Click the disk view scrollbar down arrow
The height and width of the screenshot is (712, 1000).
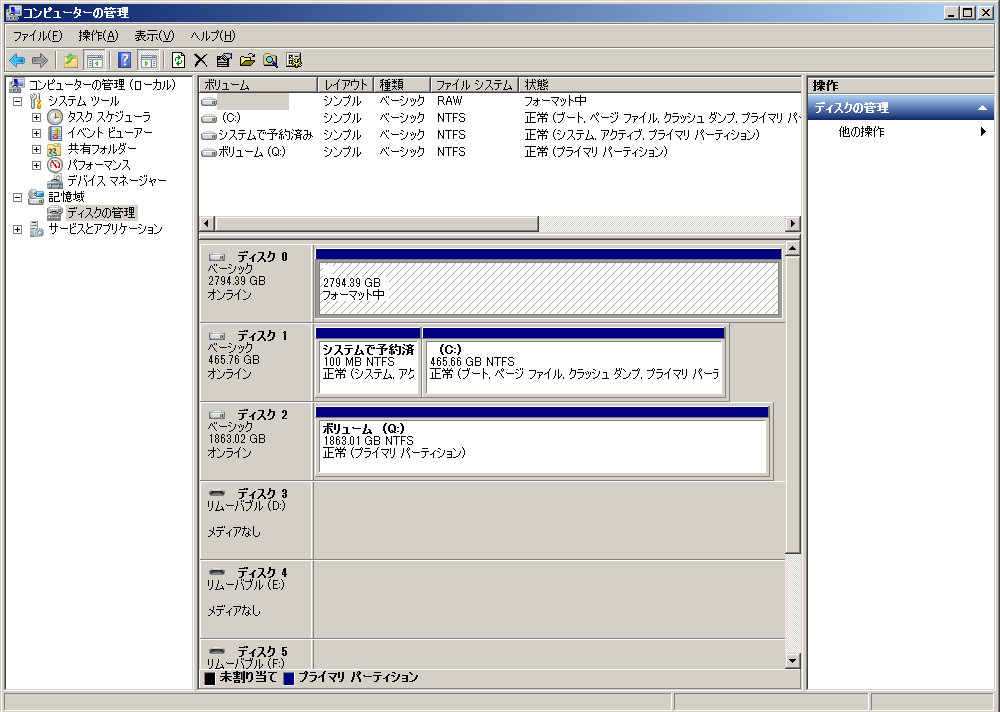click(x=792, y=661)
